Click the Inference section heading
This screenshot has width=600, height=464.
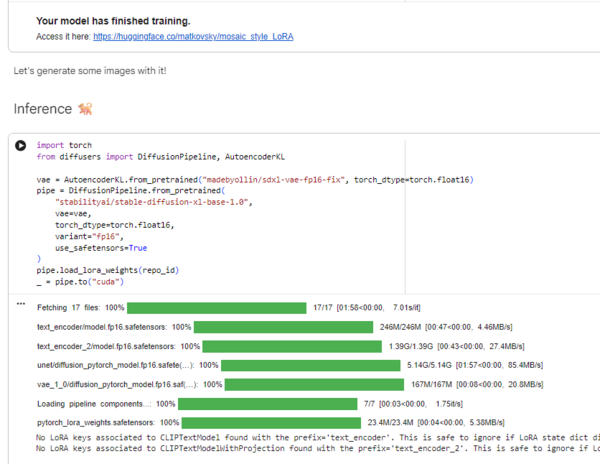[x=43, y=108]
